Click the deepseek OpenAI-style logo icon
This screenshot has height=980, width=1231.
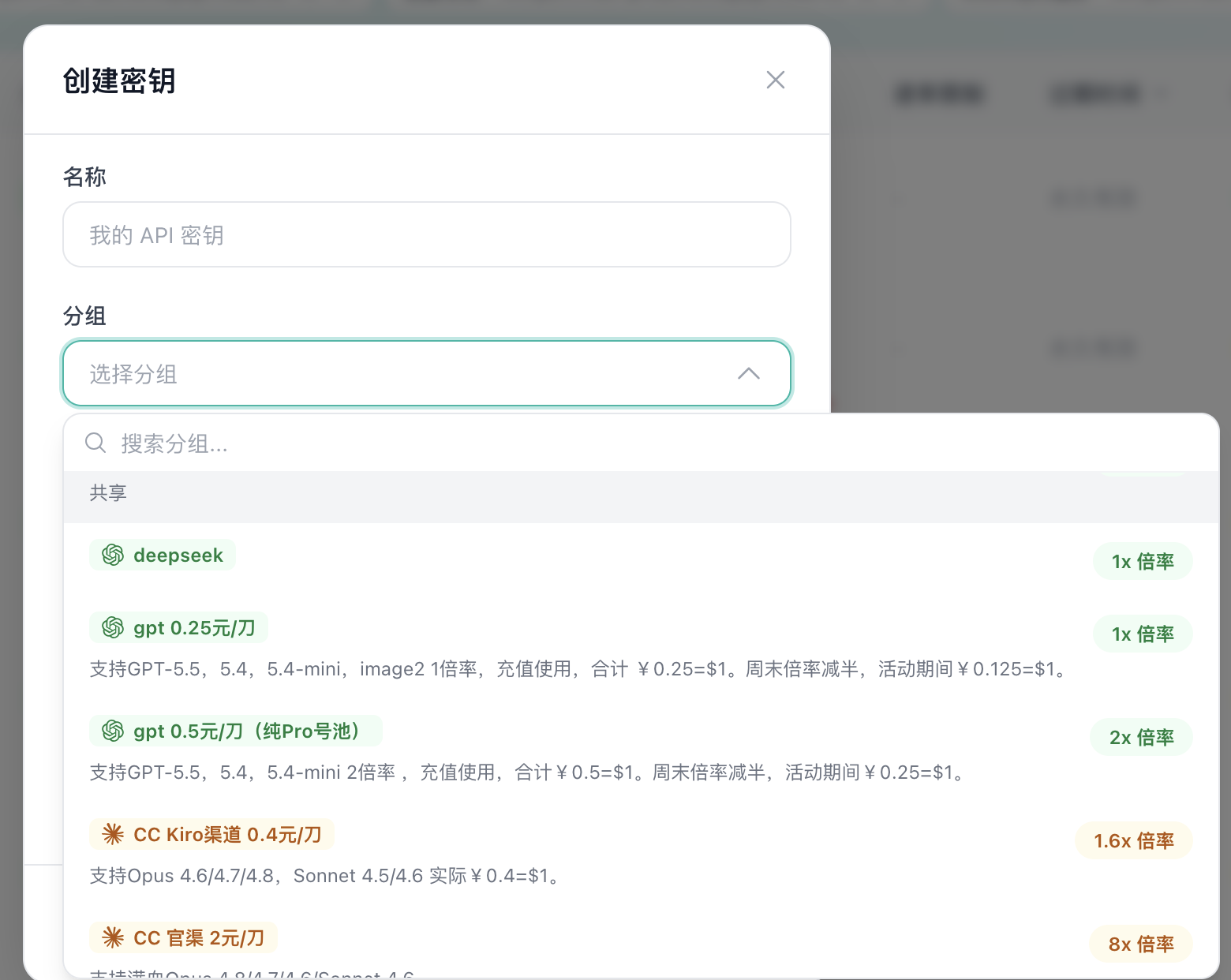click(113, 555)
